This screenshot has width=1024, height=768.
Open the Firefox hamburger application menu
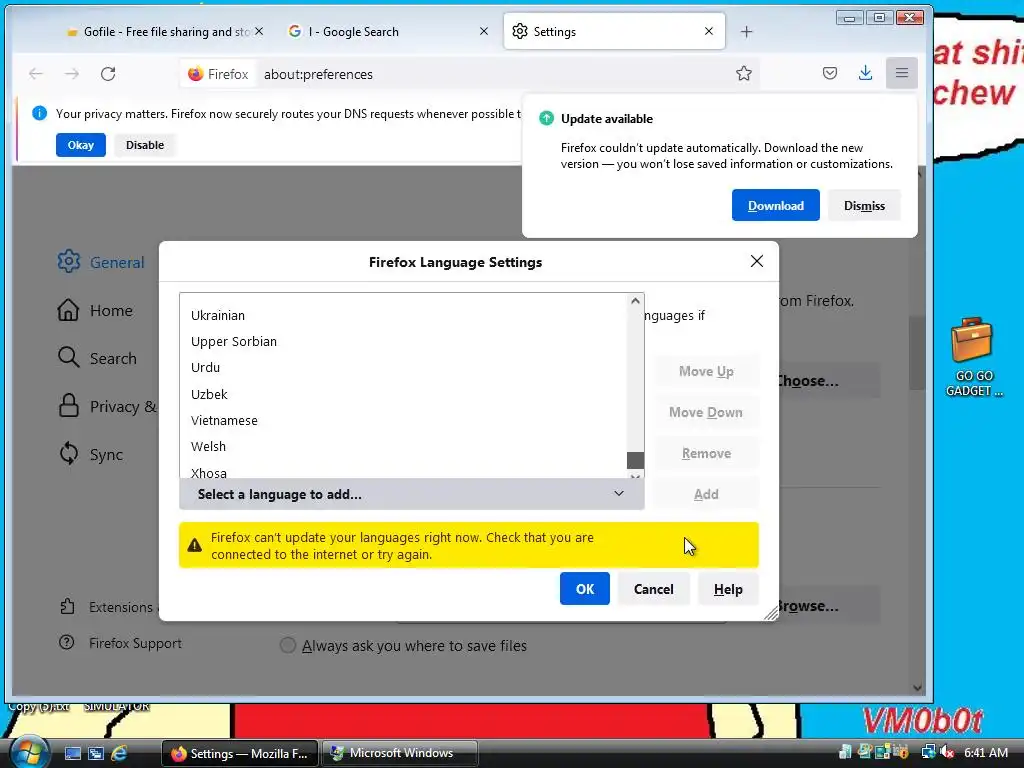902,73
